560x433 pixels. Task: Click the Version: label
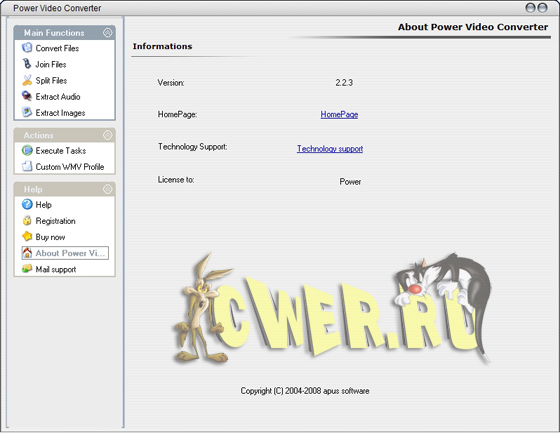tap(171, 83)
